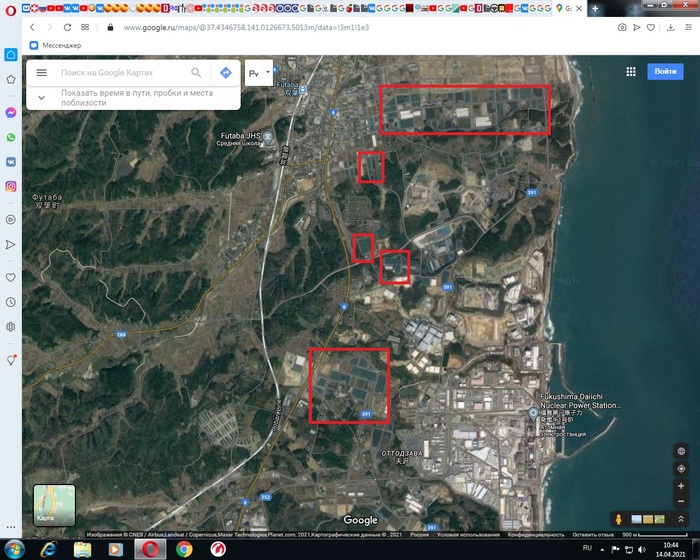The image size is (700, 560).
Task: Open Opera sidebar home icon
Action: click(11, 54)
